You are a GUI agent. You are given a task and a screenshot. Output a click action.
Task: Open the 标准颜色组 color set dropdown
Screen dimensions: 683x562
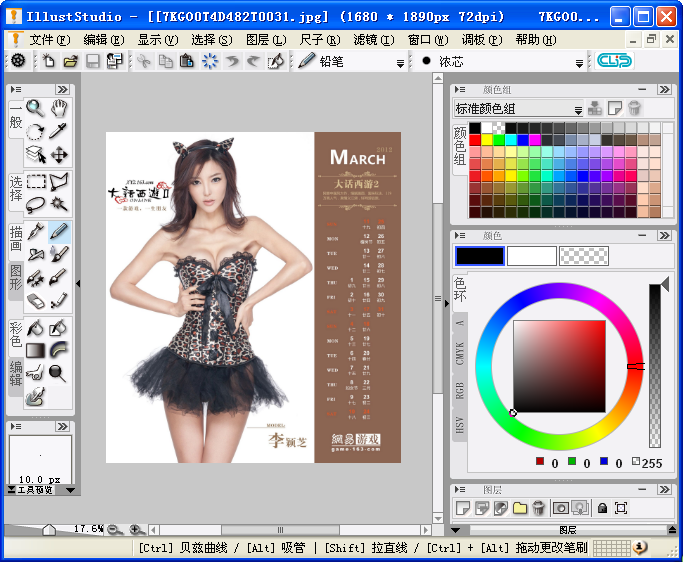578,109
